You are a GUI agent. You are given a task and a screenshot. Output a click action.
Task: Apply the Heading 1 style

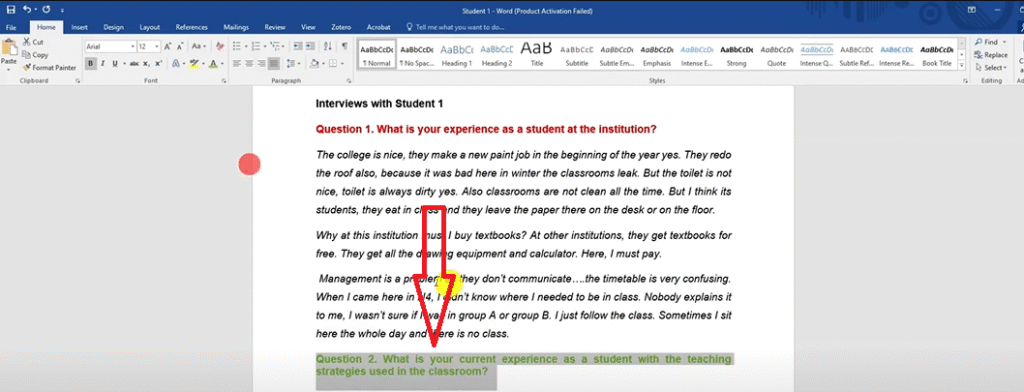[x=456, y=55]
